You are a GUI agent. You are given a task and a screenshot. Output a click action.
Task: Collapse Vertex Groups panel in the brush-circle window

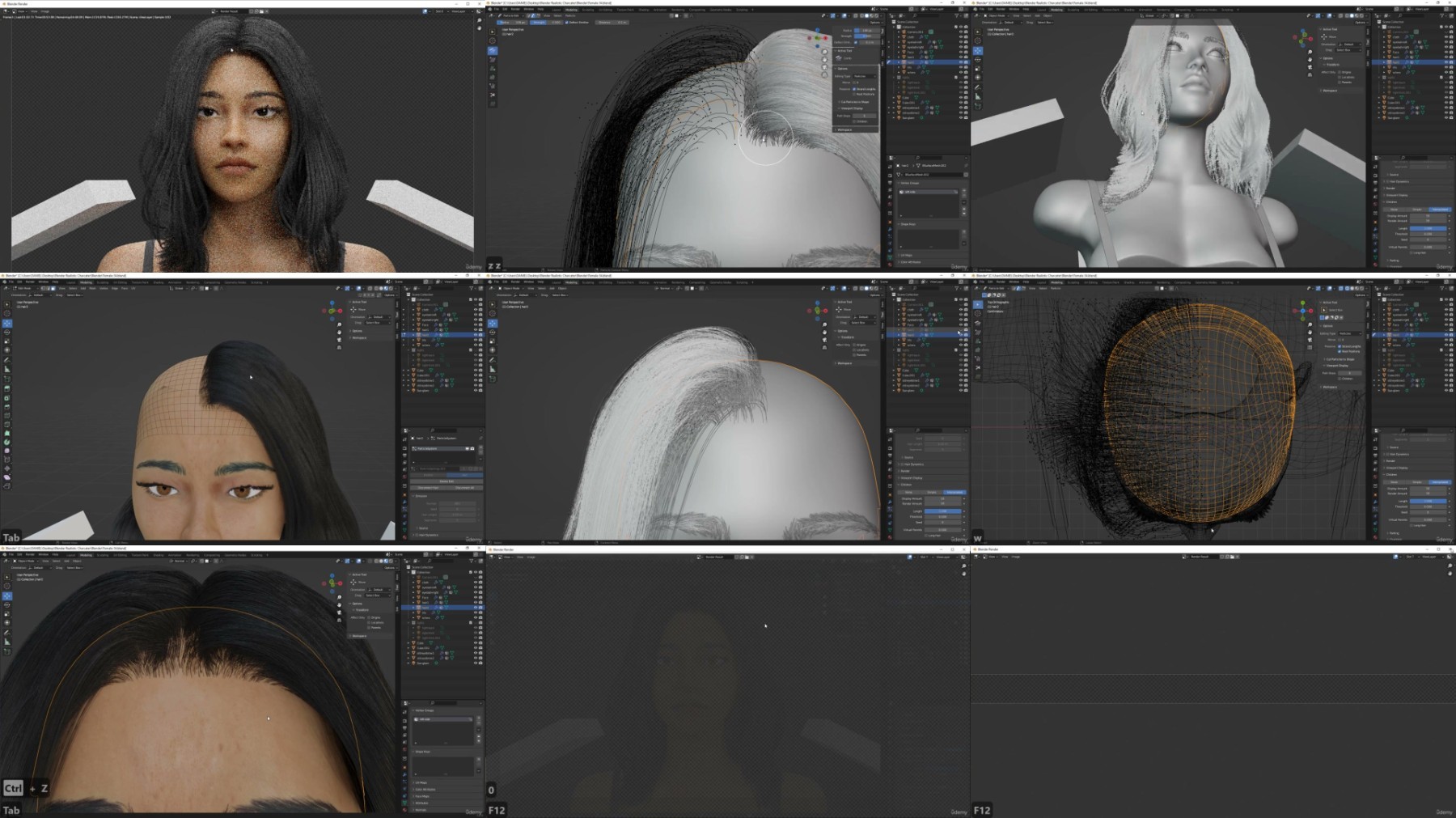(911, 183)
